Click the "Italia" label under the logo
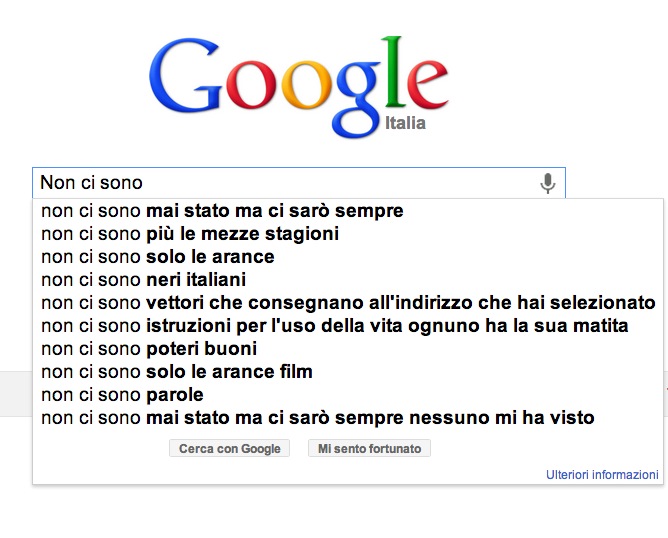The width and height of the screenshot is (668, 538). [x=405, y=123]
